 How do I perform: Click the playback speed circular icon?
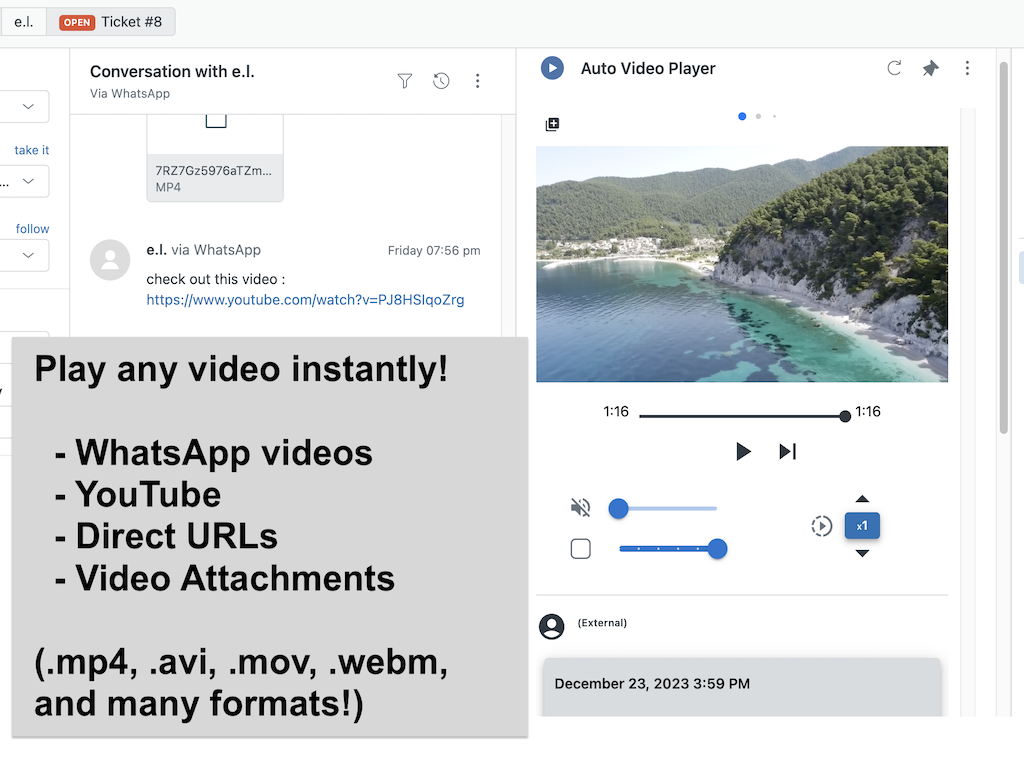pos(822,526)
